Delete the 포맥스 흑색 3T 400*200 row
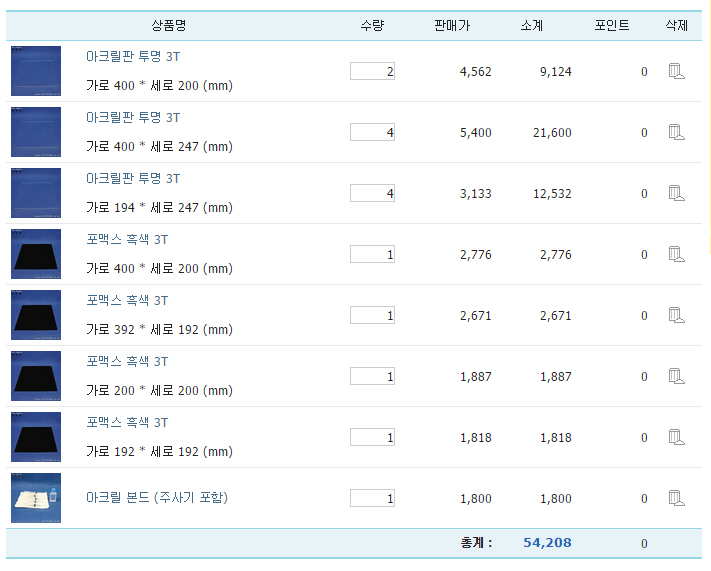This screenshot has height=571, width=711. point(677,254)
